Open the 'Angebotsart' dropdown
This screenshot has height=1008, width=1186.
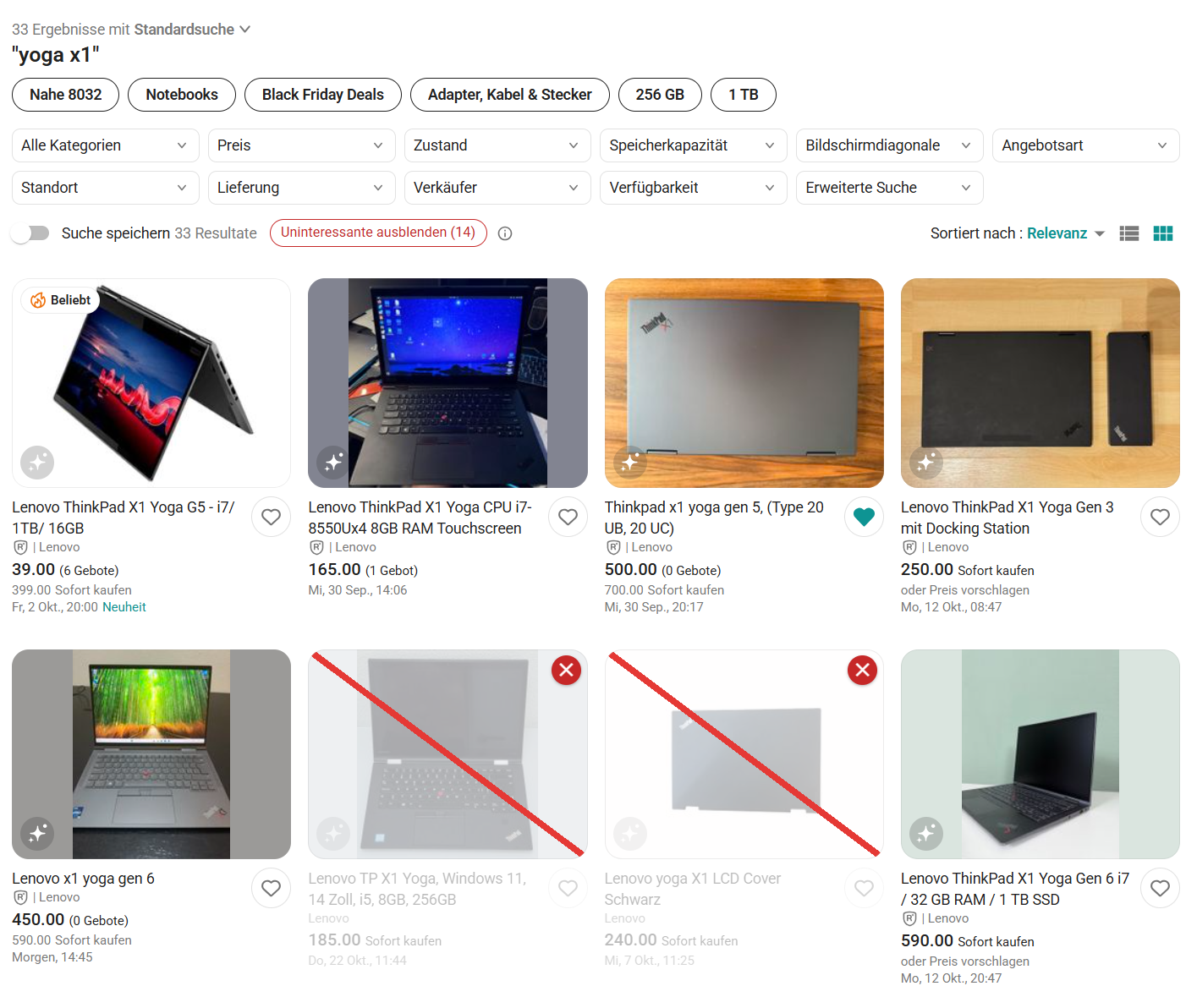(1086, 145)
